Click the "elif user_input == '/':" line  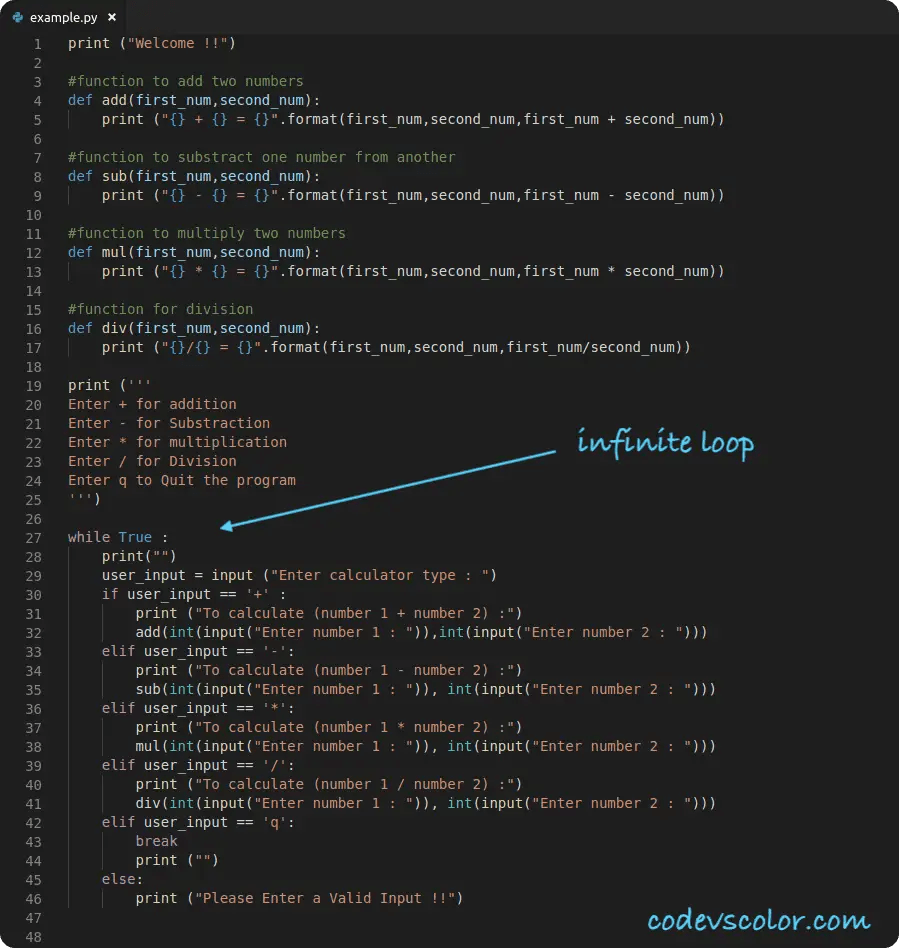[x=198, y=765]
